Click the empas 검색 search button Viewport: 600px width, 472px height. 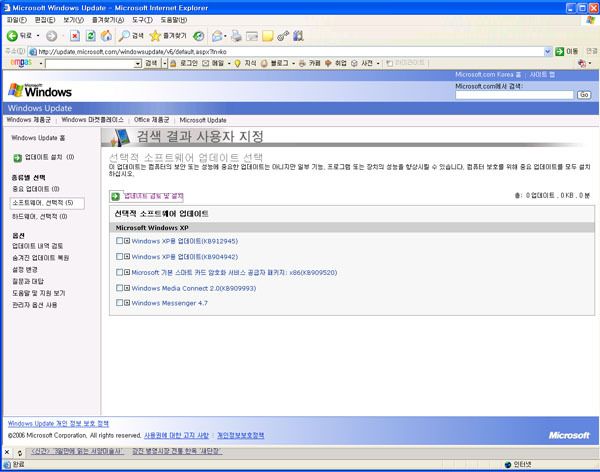(151, 63)
